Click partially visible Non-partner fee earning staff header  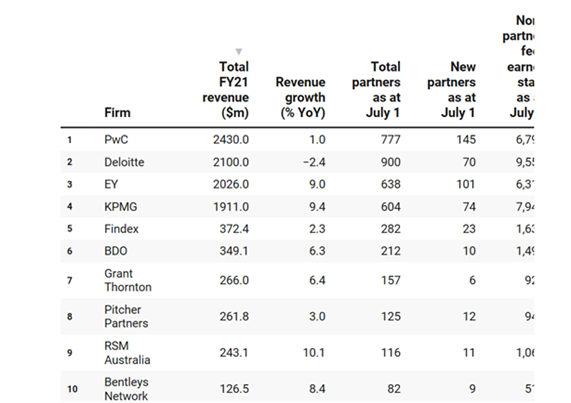[x=518, y=66]
